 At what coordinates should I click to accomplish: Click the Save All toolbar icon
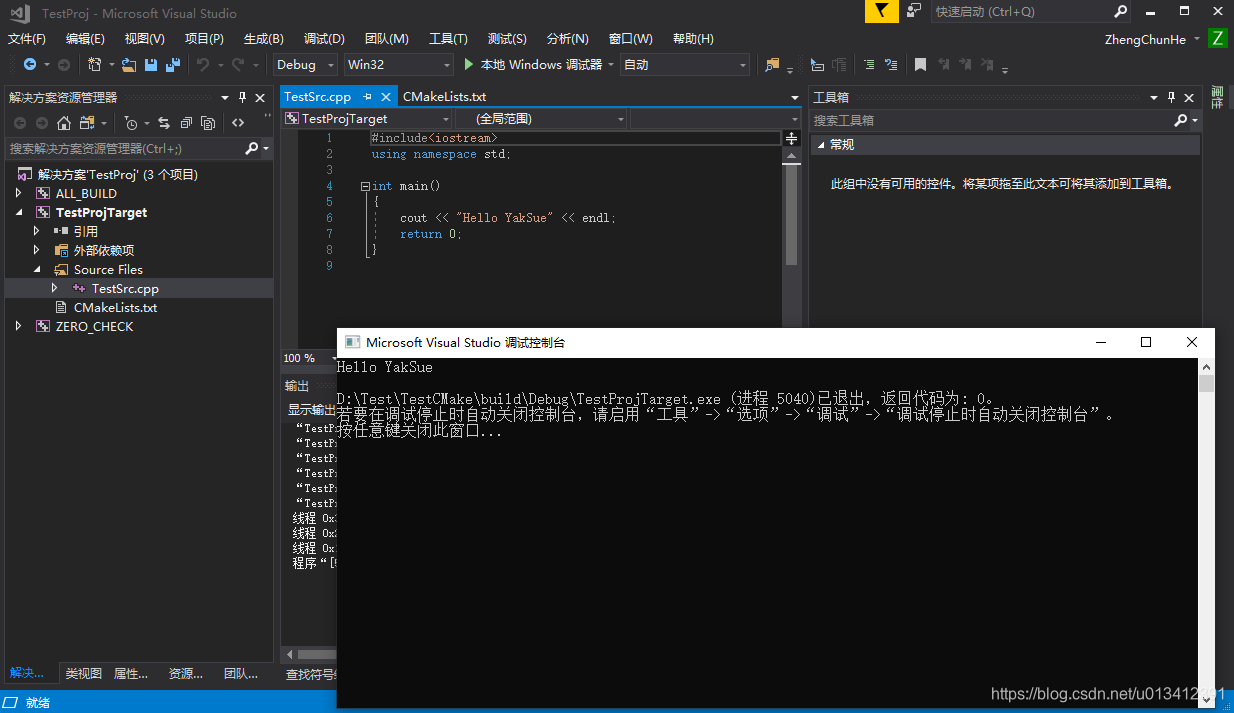pyautogui.click(x=173, y=64)
